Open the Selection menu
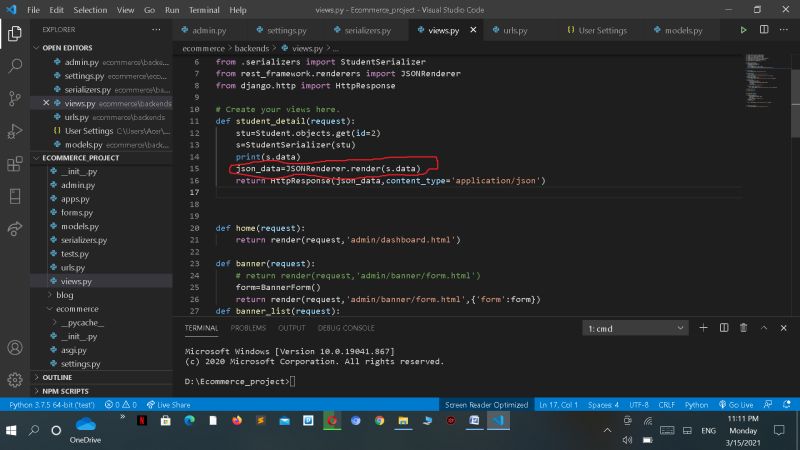This screenshot has height=450, width=800. coord(90,10)
